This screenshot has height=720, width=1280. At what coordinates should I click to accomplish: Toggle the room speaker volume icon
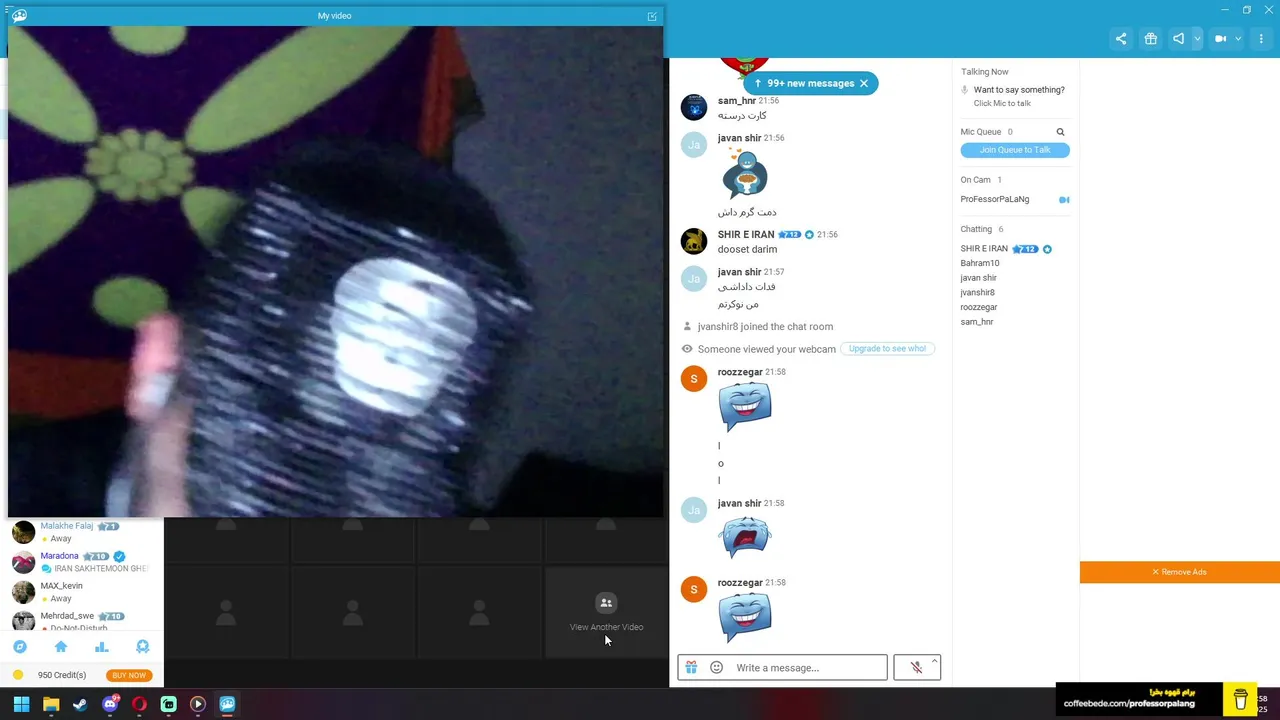pos(1179,39)
